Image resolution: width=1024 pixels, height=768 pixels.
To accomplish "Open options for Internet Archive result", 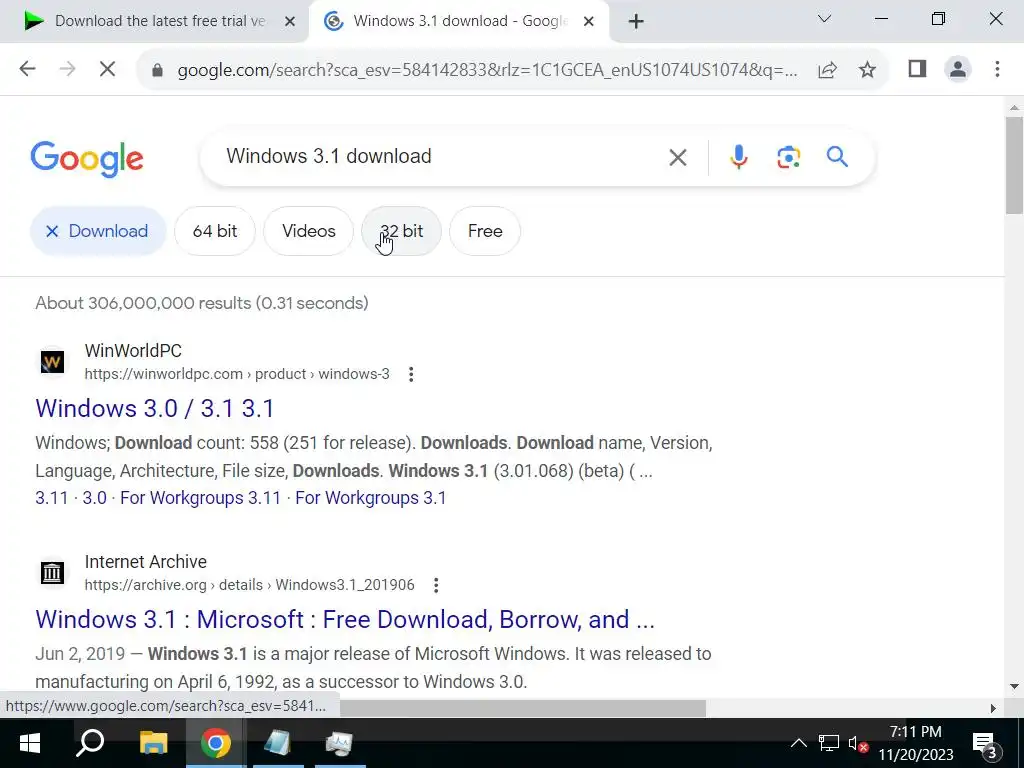I will tap(436, 585).
